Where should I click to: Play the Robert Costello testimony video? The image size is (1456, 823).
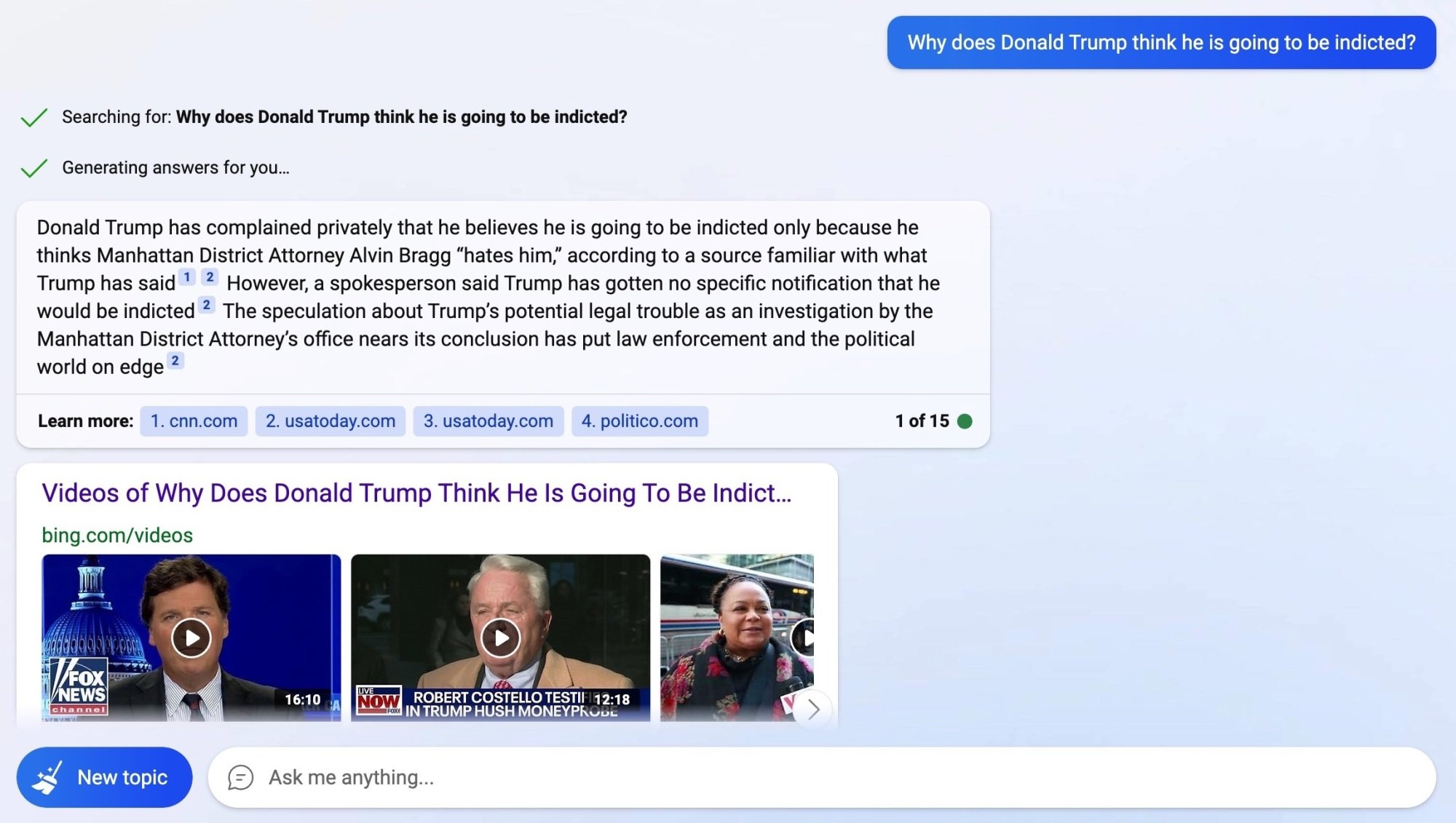(501, 637)
